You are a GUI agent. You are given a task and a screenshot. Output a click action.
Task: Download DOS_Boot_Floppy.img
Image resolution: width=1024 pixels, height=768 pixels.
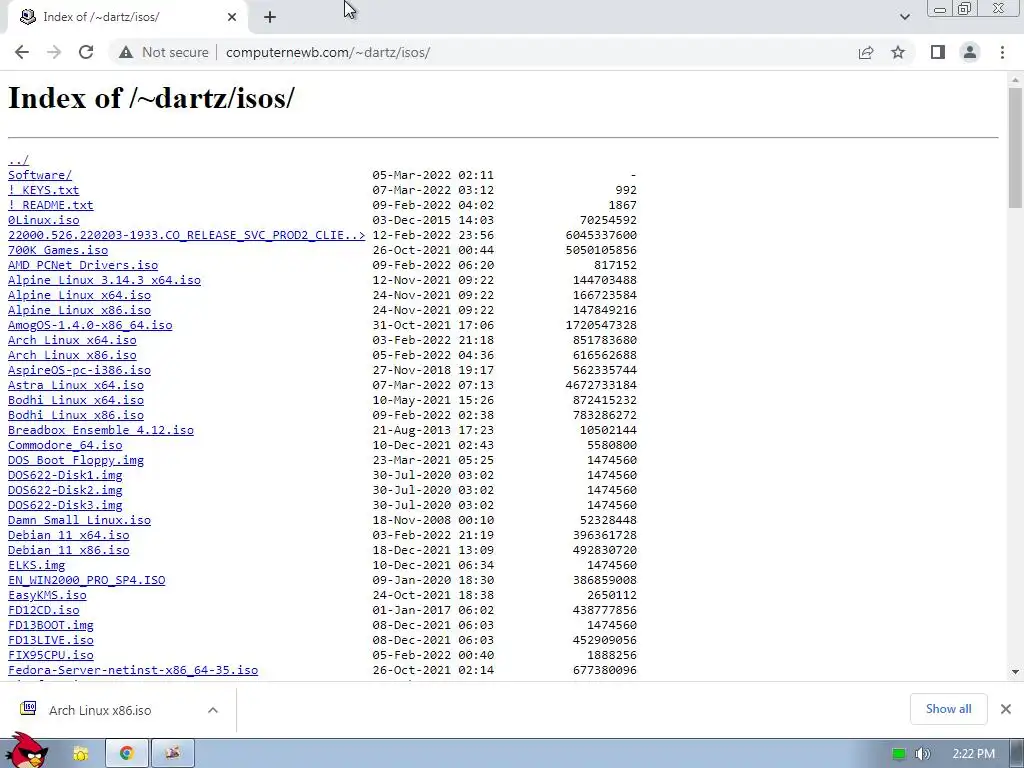coord(76,460)
